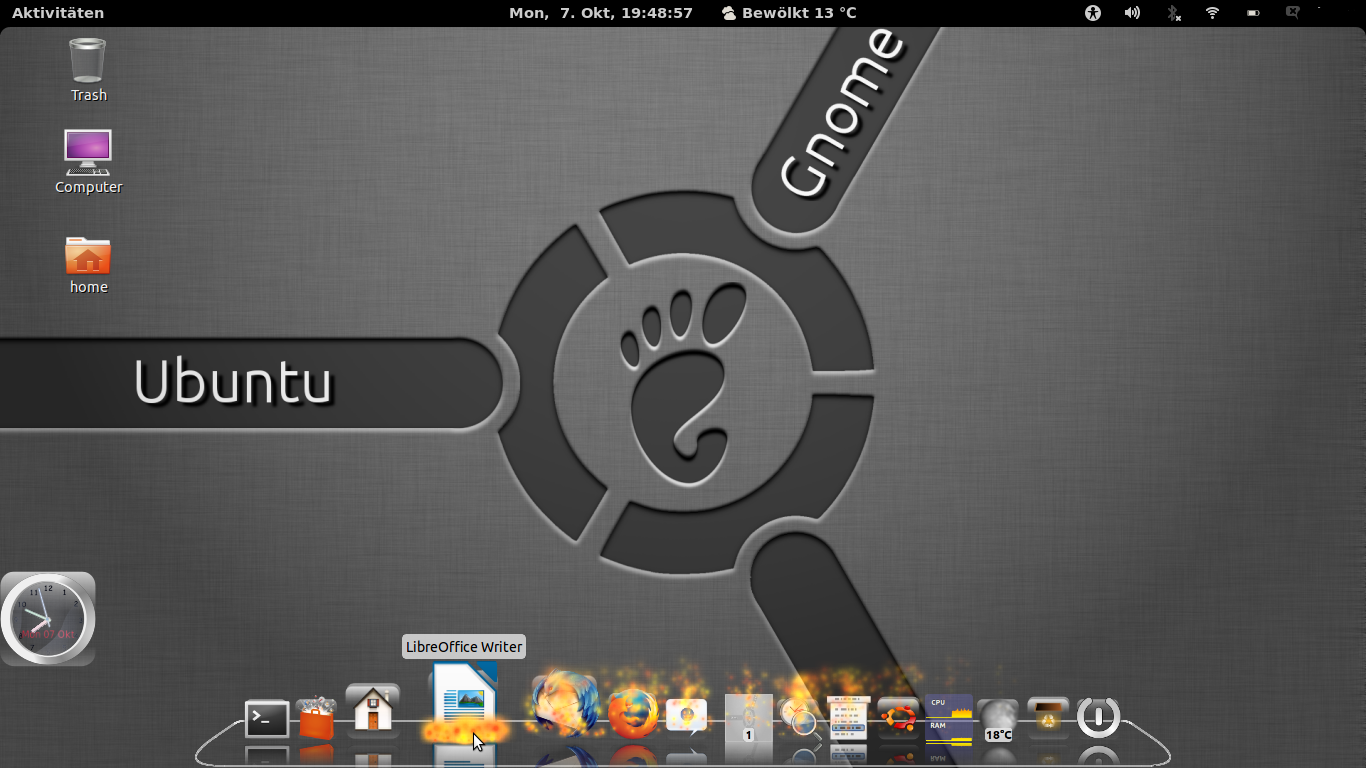Open the date and time calendar menu

tap(600, 13)
